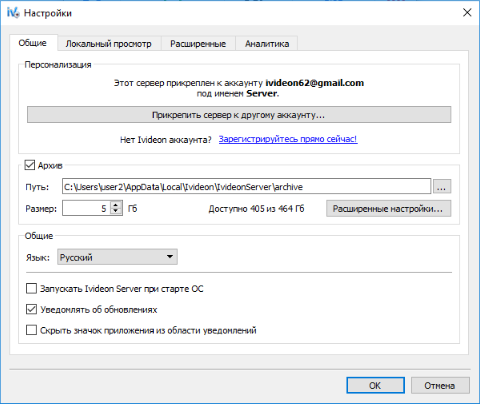Image resolution: width=480 pixels, height=404 pixels.
Task: Open the Расширенные tab
Action: (x=198, y=44)
